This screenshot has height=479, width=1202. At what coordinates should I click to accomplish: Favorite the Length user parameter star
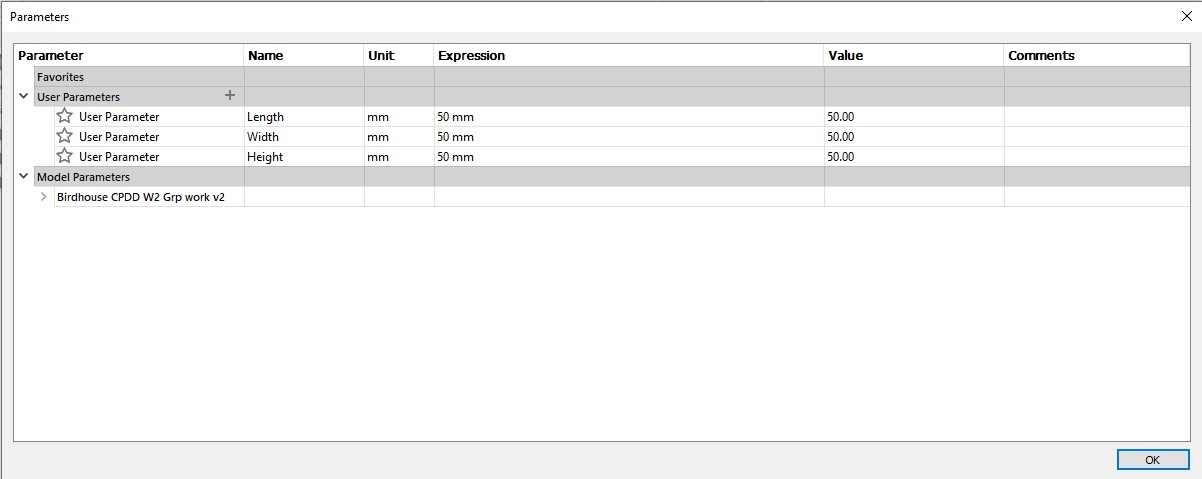(x=65, y=116)
